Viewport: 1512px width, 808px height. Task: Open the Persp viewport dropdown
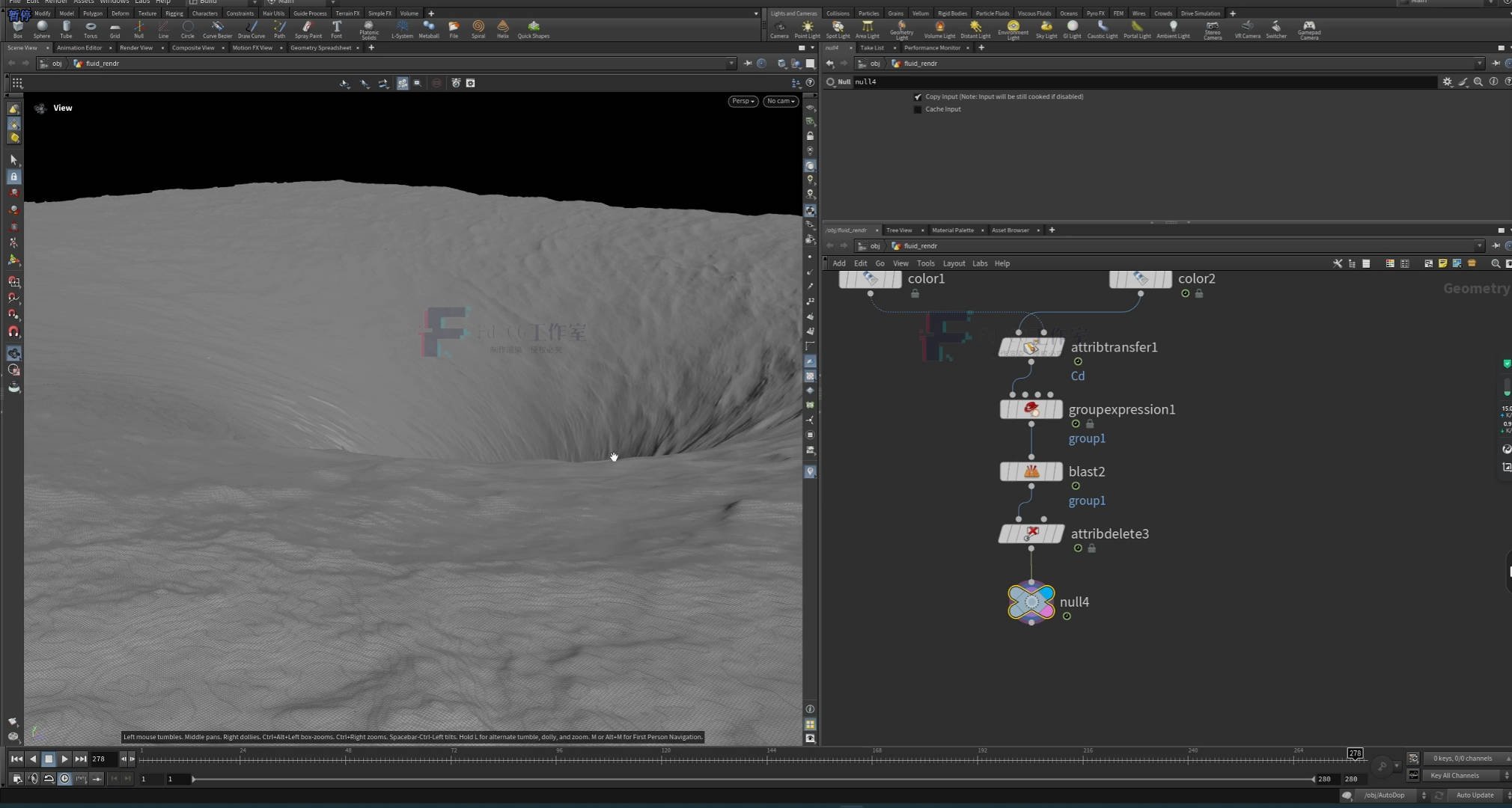pyautogui.click(x=743, y=101)
